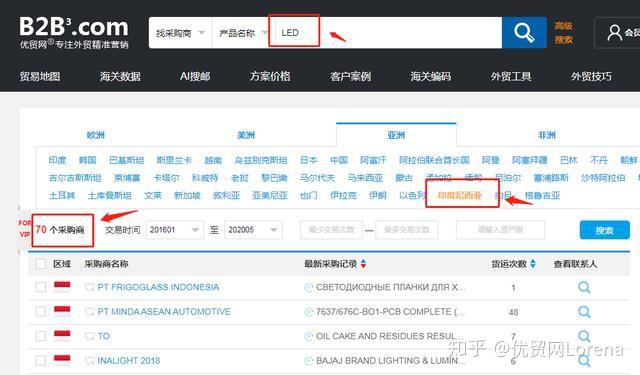Sort by 最新采购记录 arrows
Viewport: 640px width, 375px height.
pyautogui.click(x=363, y=264)
